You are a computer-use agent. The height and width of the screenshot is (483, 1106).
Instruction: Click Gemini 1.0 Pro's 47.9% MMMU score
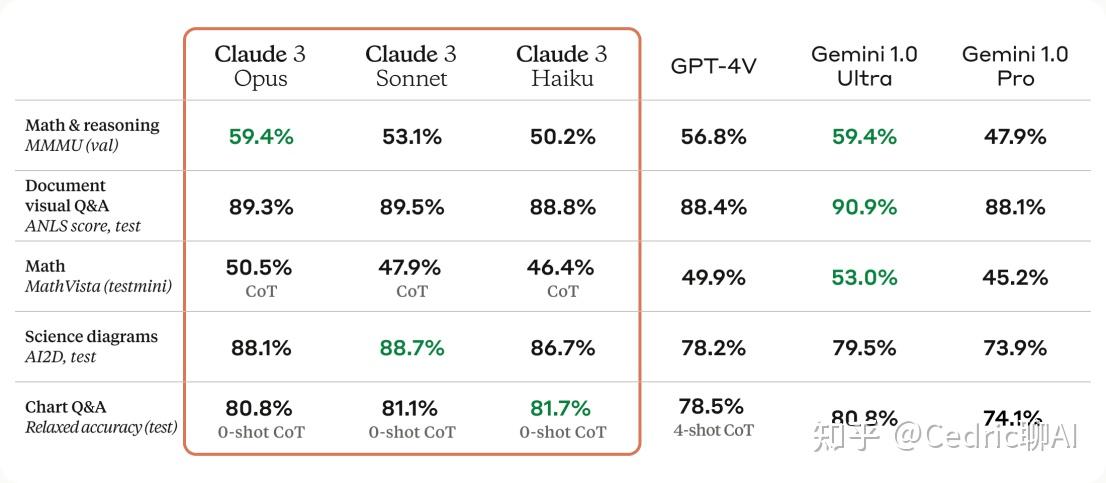[x=1015, y=136]
